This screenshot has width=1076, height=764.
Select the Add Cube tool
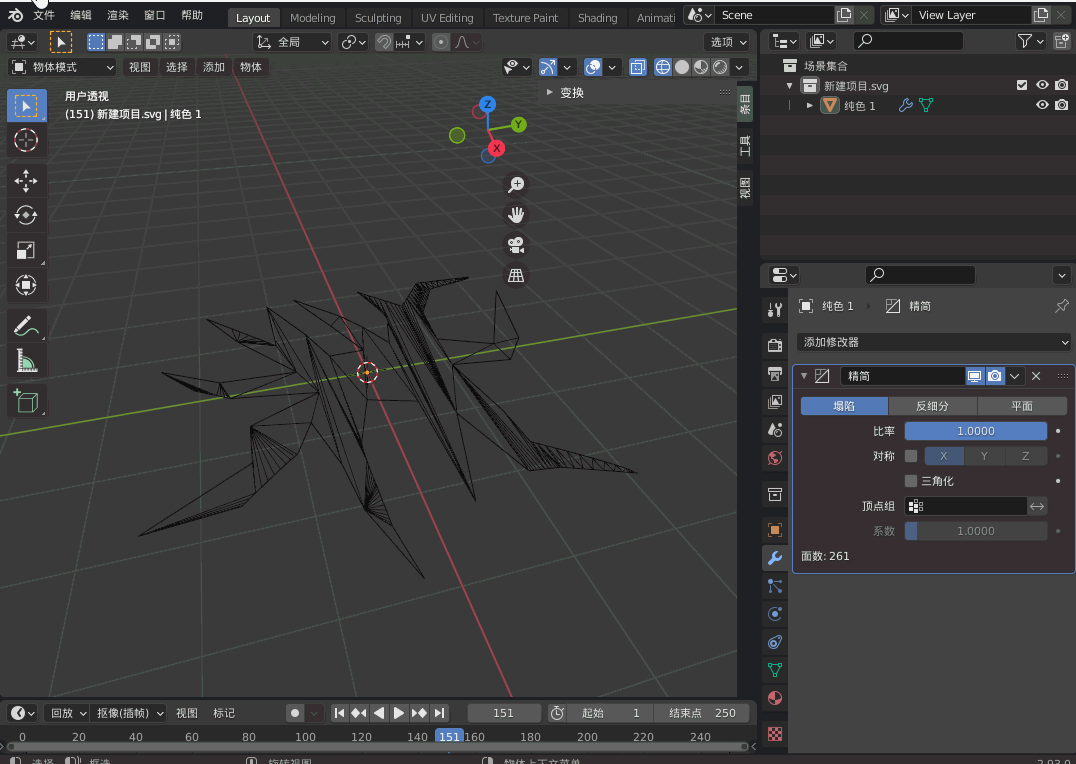pos(26,401)
